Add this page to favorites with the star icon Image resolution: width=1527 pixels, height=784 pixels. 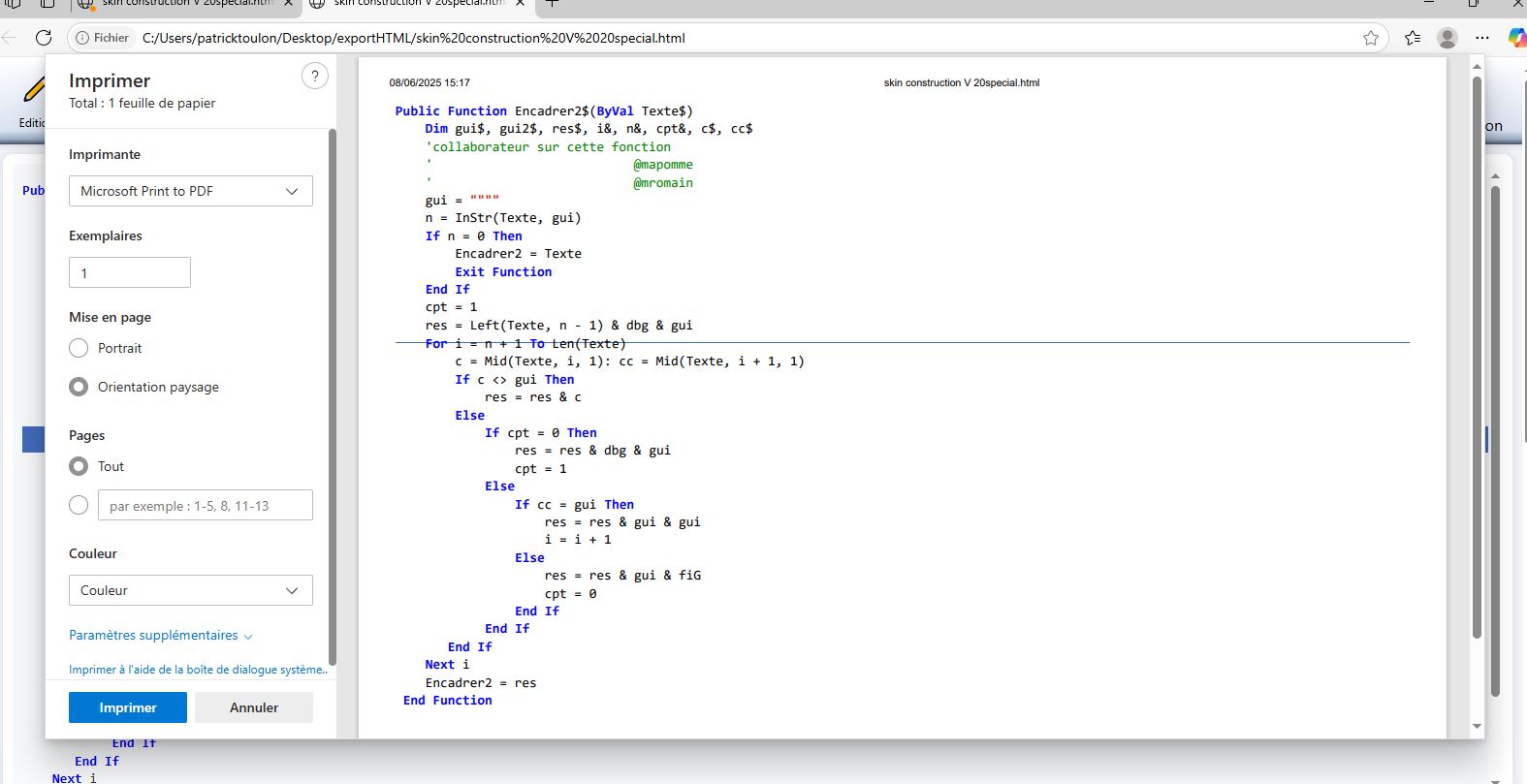1371,38
